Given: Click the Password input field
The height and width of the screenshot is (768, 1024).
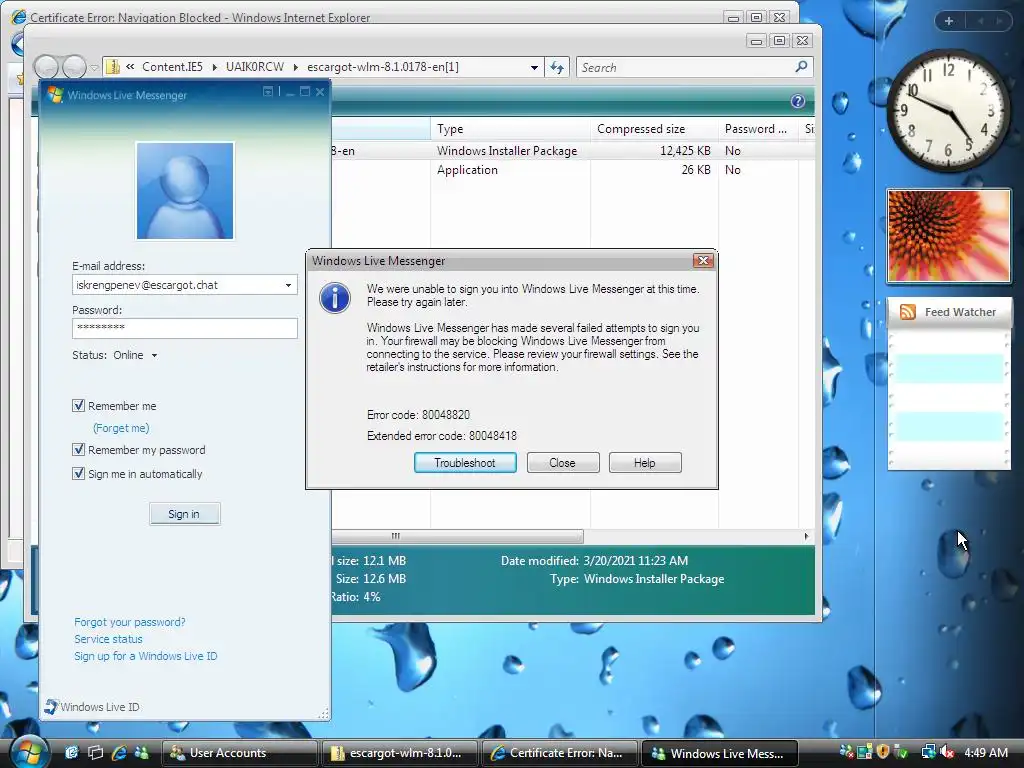Looking at the screenshot, I should pos(185,328).
